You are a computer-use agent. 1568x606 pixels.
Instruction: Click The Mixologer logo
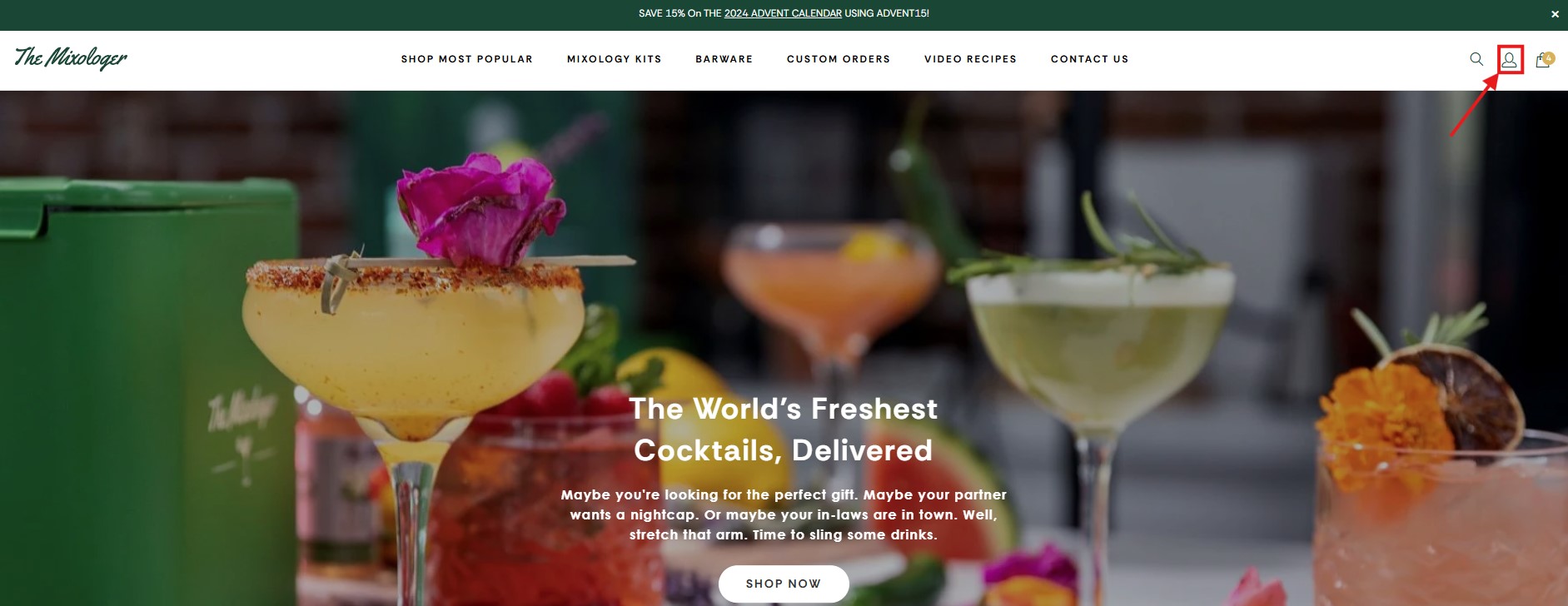point(71,57)
